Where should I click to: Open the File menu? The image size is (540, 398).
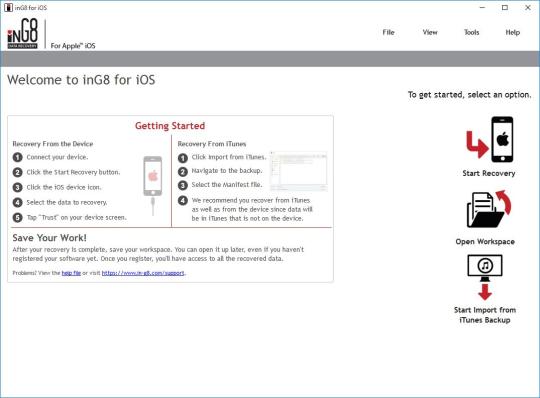388,32
